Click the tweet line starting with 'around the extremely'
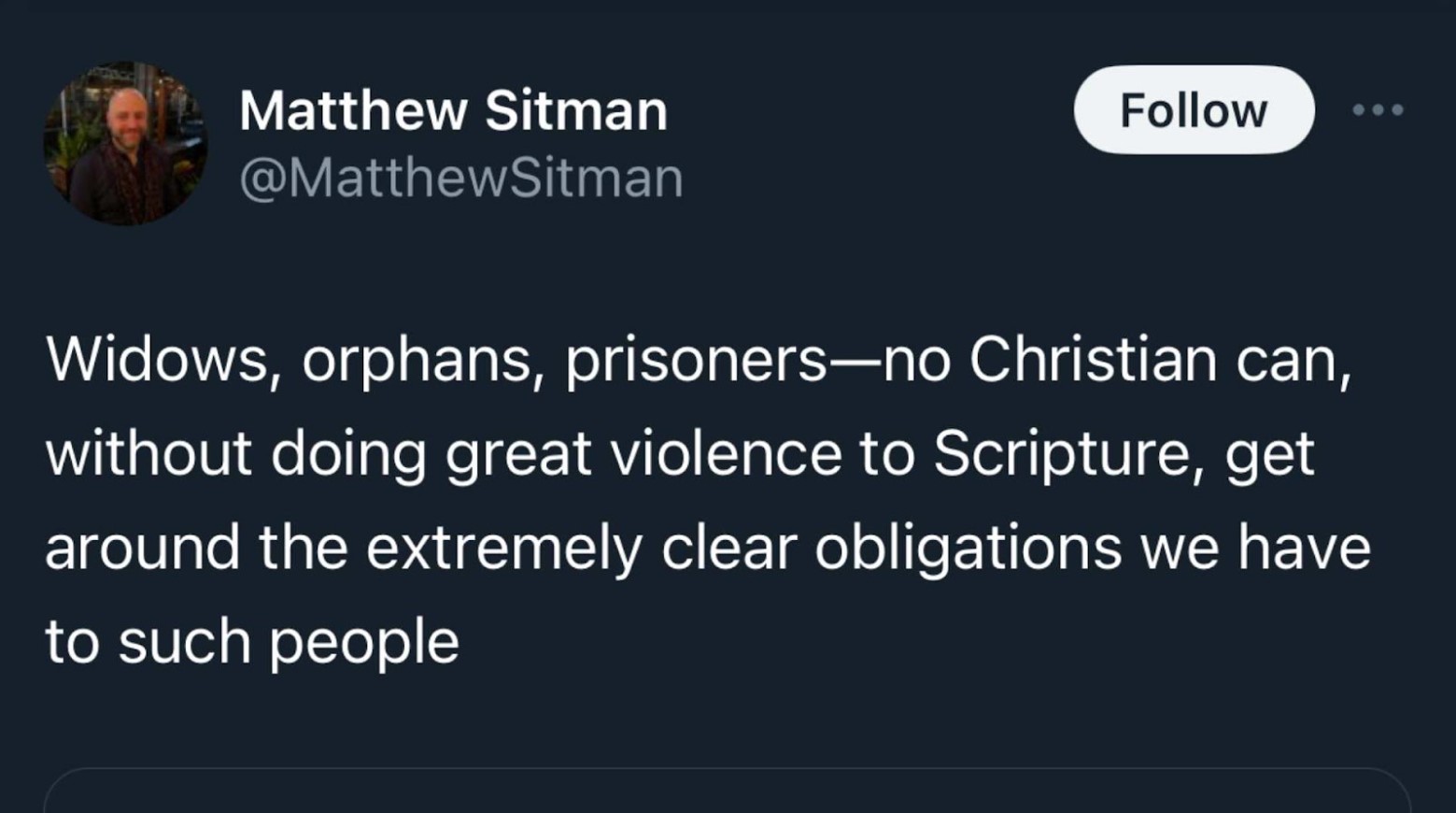This screenshot has width=1456, height=813. pos(708,549)
